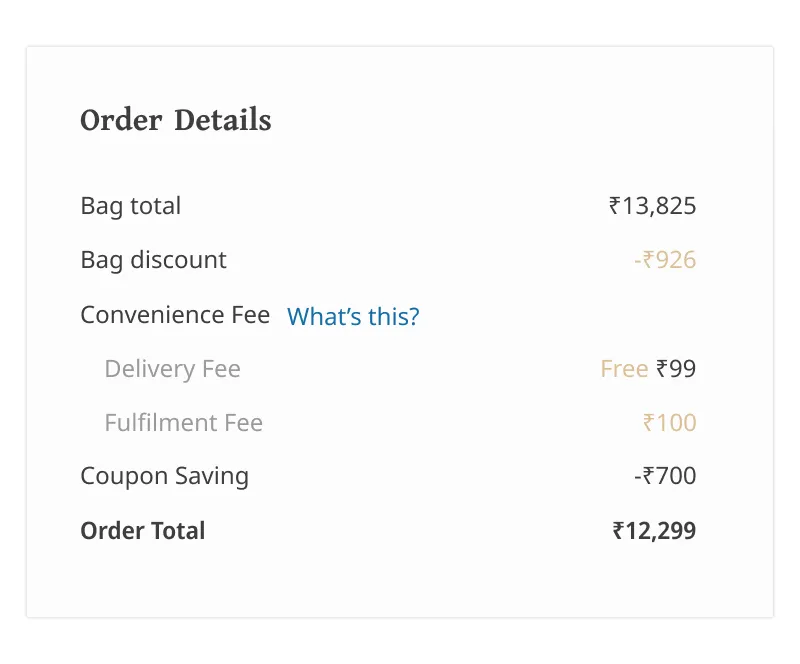Click the Bag discount label

(x=153, y=260)
